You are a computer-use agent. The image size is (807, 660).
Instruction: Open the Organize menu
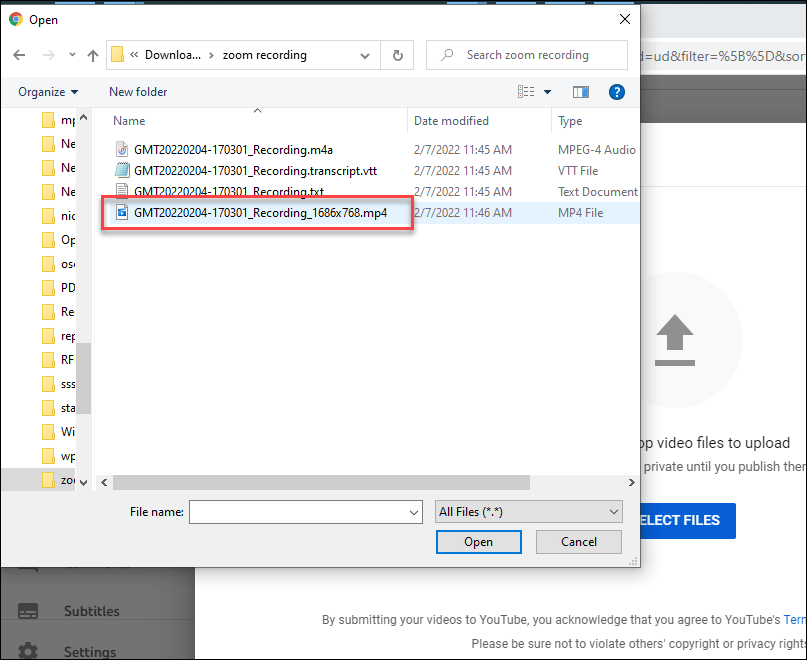click(48, 92)
